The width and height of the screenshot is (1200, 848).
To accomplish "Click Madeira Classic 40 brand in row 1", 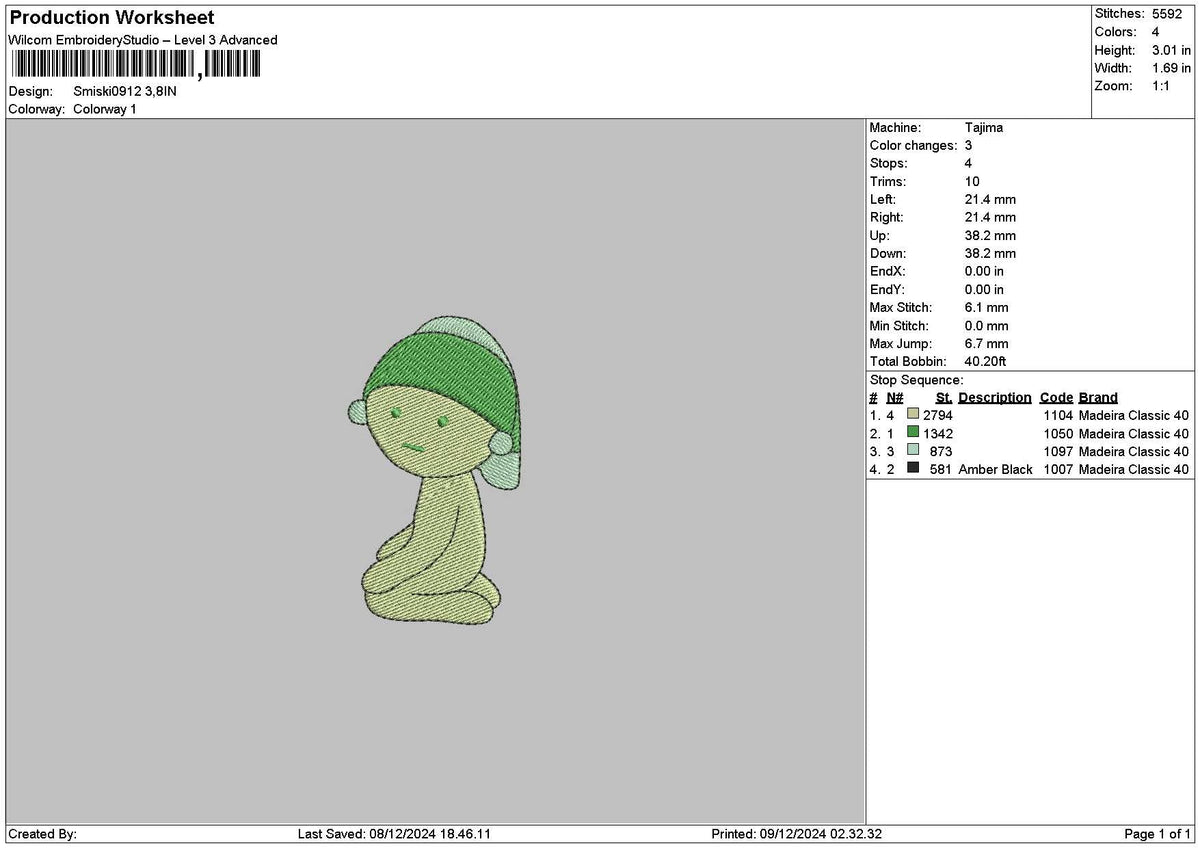I will coord(1134,415).
